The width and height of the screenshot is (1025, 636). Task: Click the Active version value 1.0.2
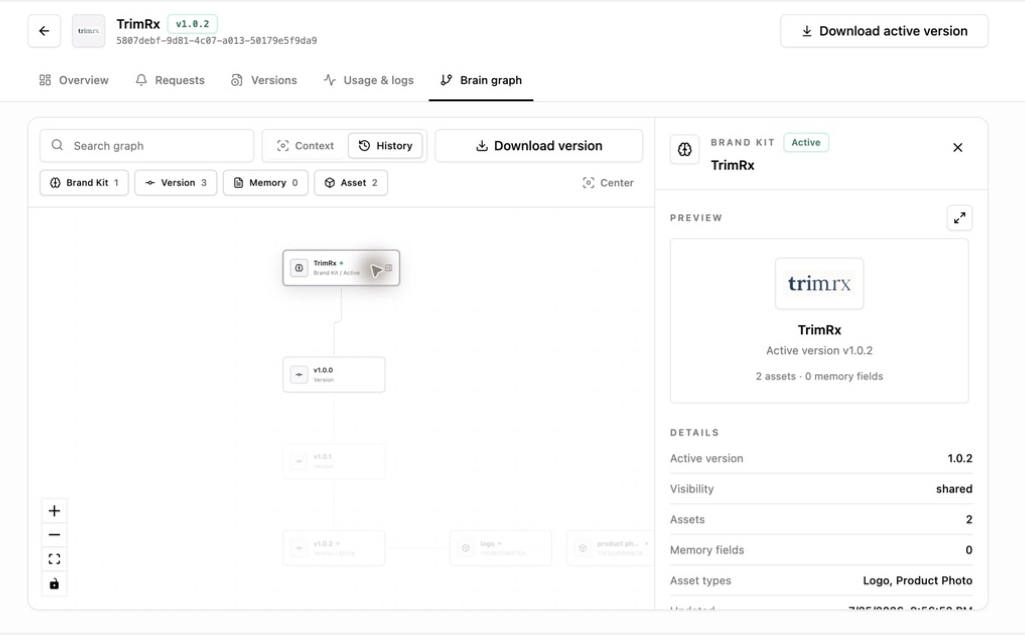pos(960,458)
